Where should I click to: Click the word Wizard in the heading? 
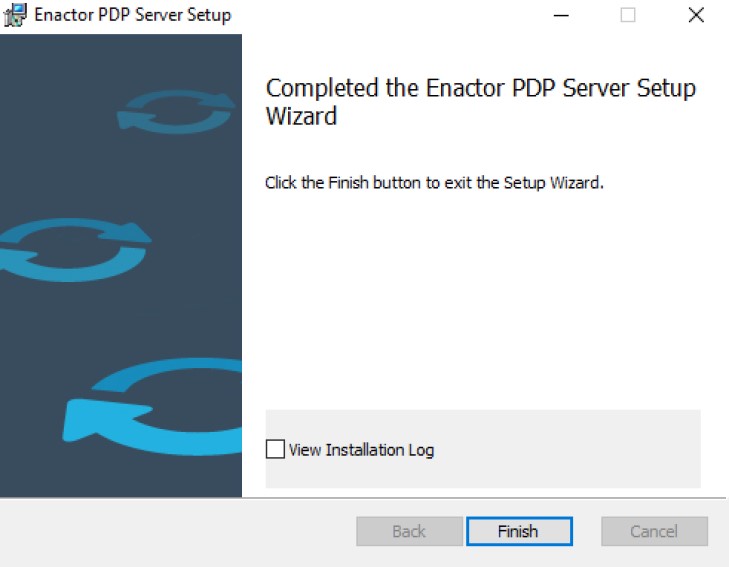pos(301,116)
